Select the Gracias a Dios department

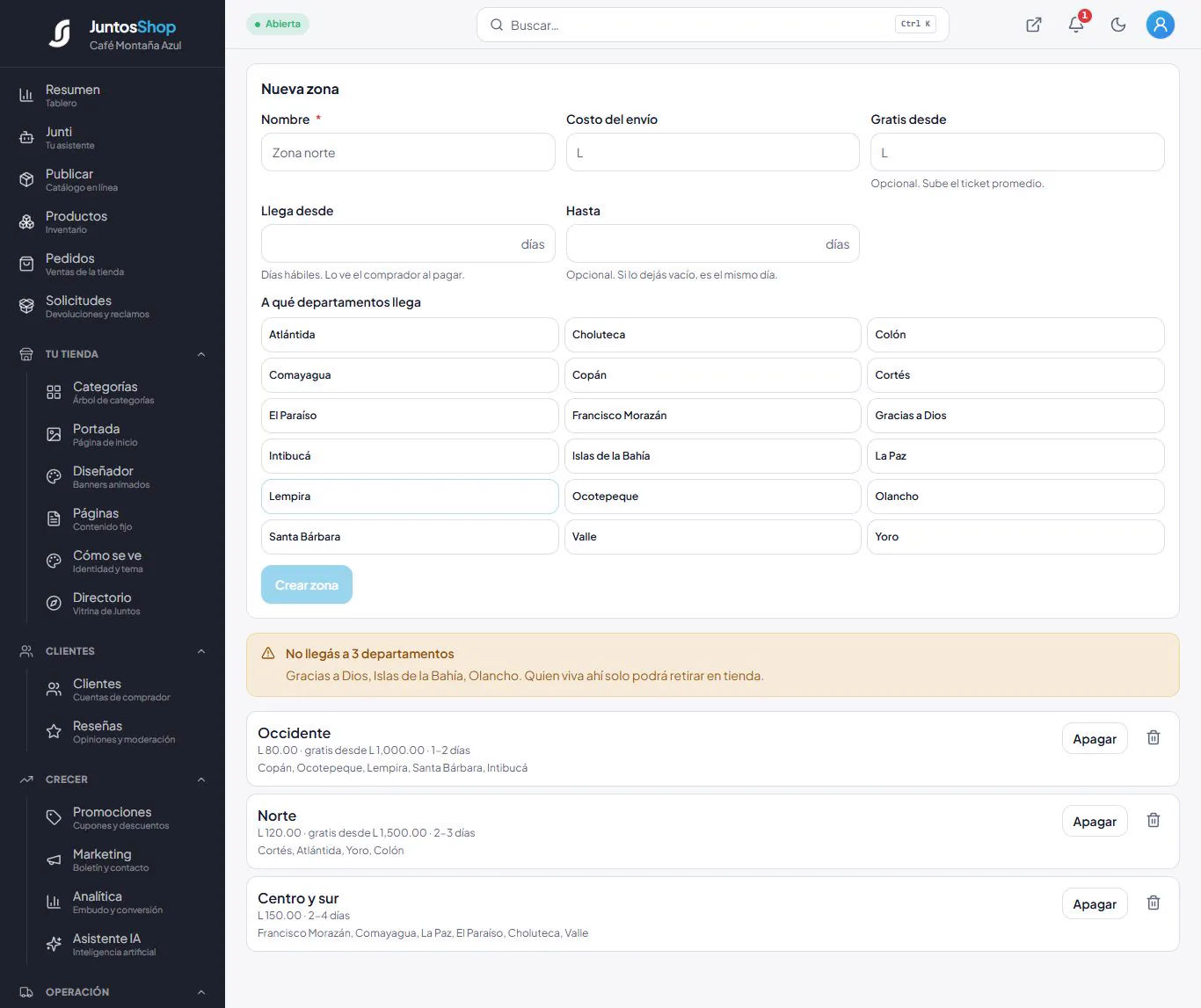[x=1015, y=416]
